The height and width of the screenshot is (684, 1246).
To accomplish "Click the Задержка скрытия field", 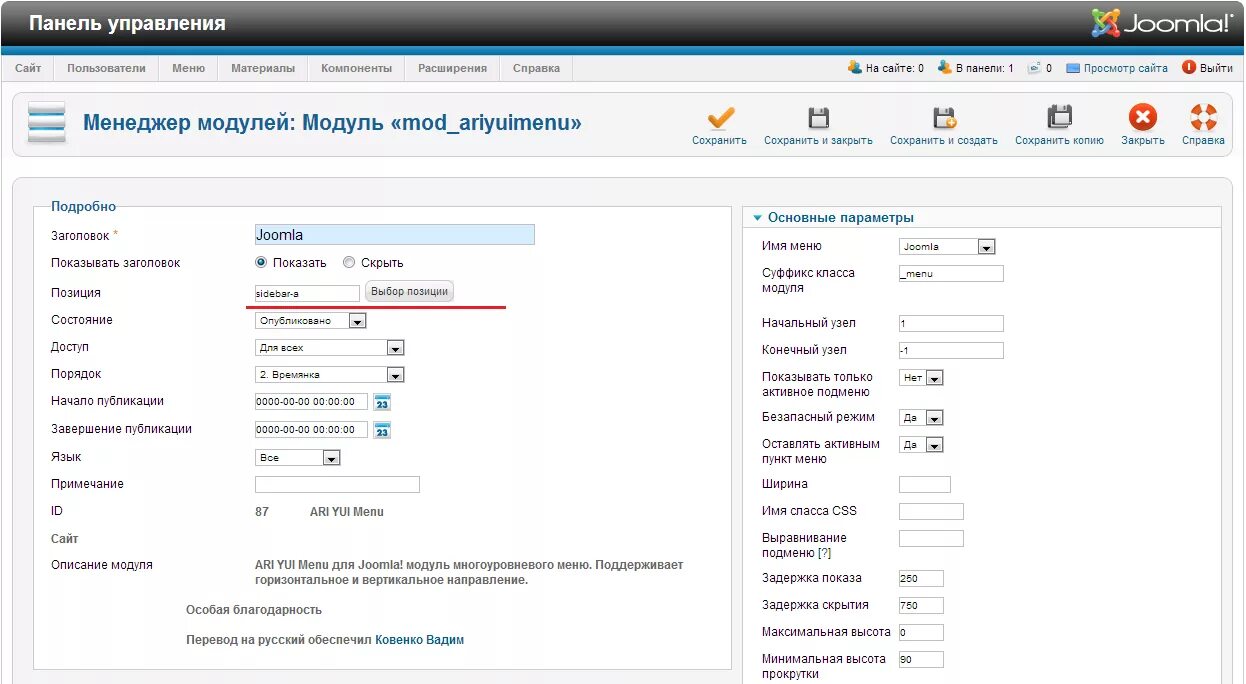I will tap(921, 606).
